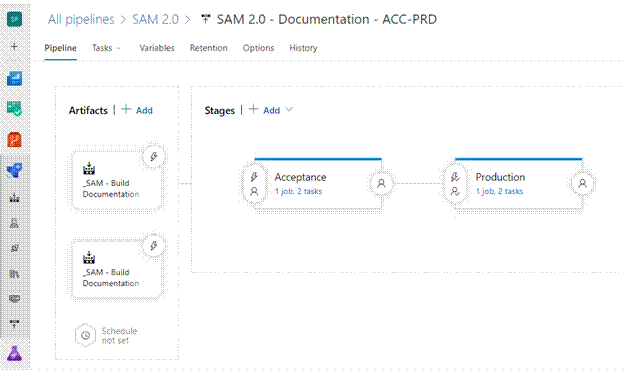Screen dimensions: 624x370
Task: Go to build Pipelines sub-item icon
Action: coord(15,198)
